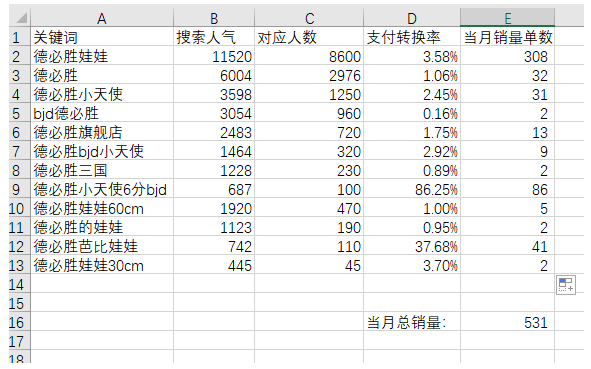This screenshot has height=369, width=591.
Task: Click the 搜索人气 header cell
Action: [214, 37]
